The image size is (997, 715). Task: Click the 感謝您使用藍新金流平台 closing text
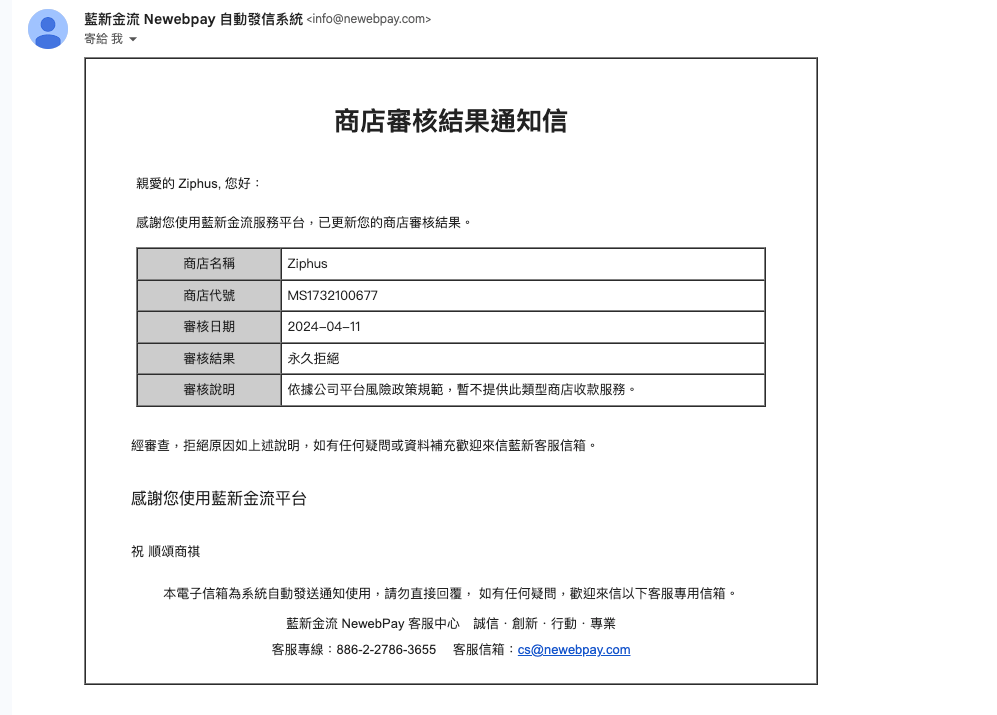pos(218,498)
